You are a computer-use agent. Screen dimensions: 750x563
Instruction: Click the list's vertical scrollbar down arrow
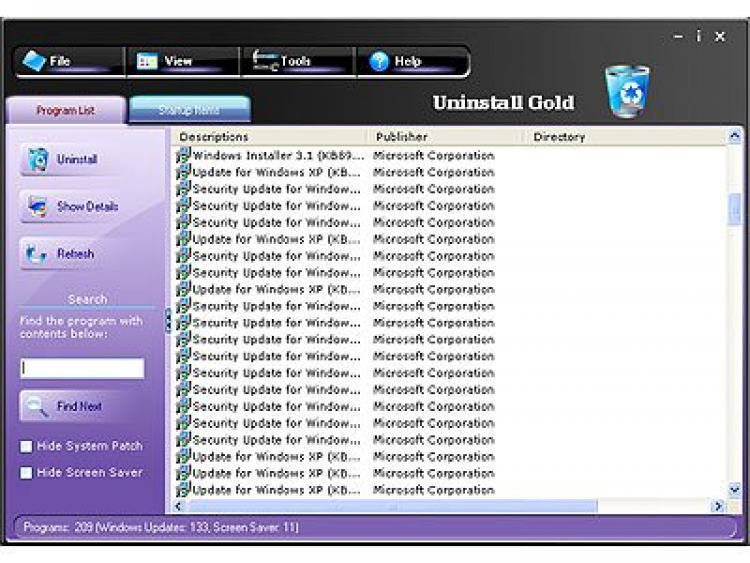coord(735,489)
